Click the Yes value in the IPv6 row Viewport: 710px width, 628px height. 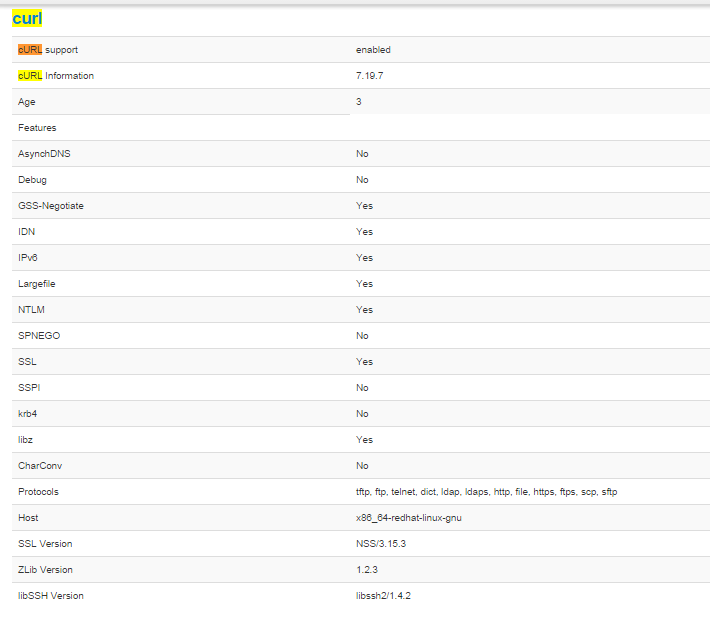(x=364, y=258)
